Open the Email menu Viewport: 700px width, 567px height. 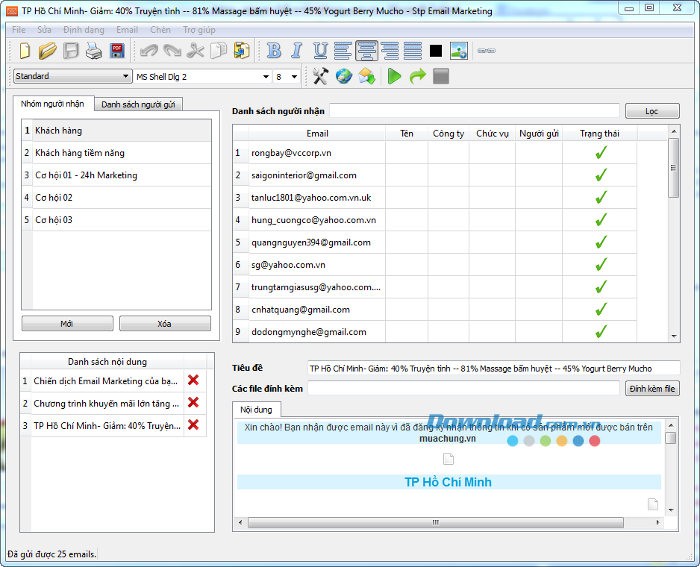(127, 30)
